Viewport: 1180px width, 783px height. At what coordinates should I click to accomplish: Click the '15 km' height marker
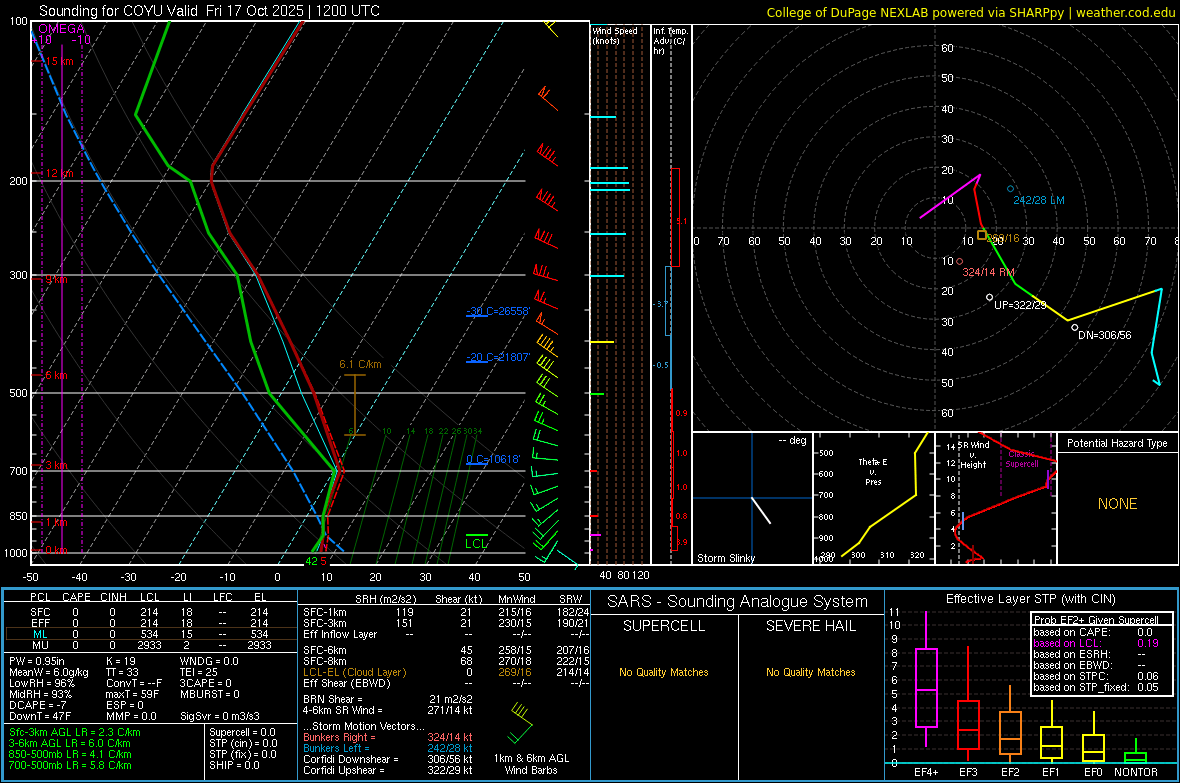coord(59,61)
